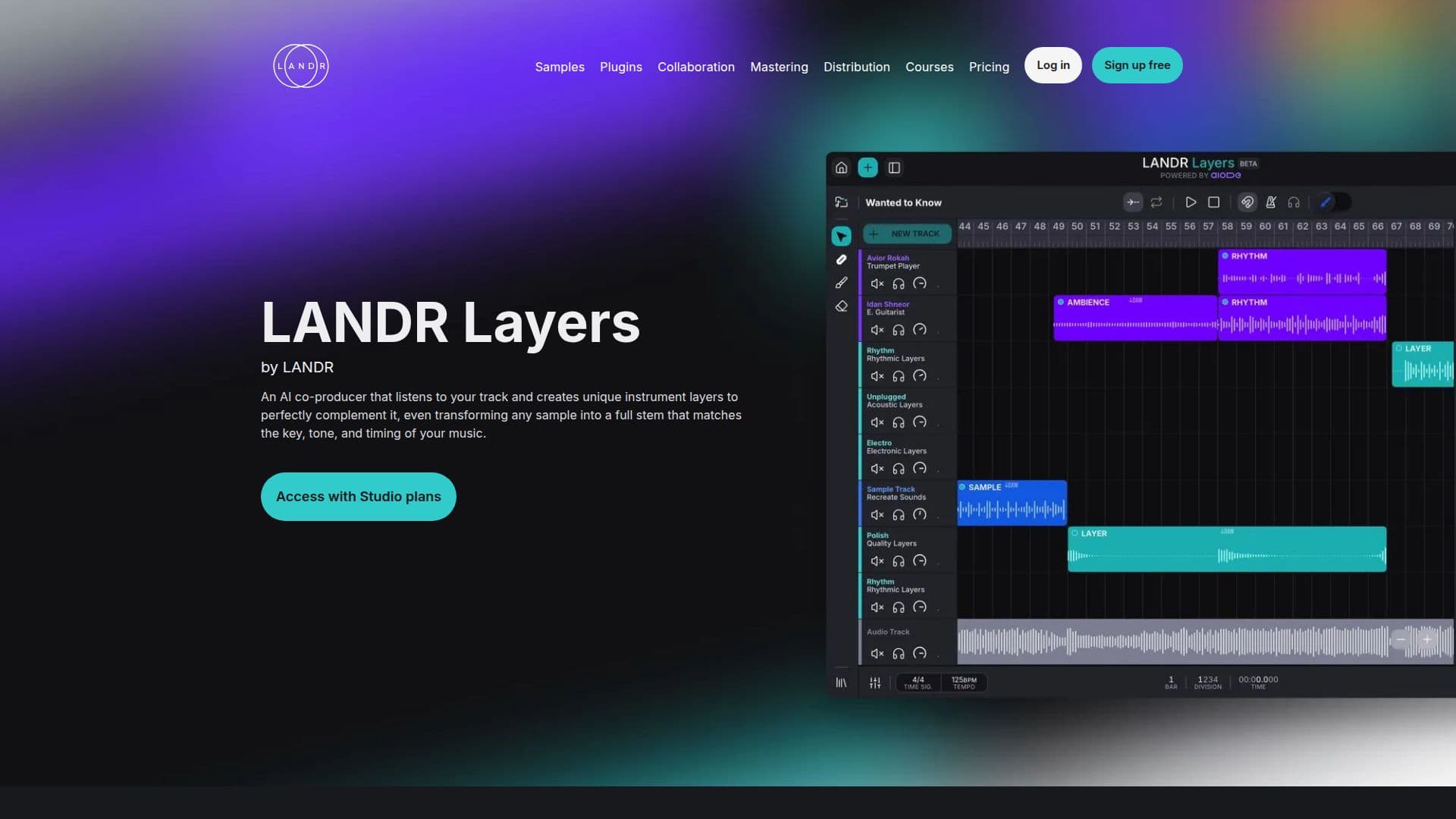
Task: Toggle loop playback icon
Action: pos(1156,202)
